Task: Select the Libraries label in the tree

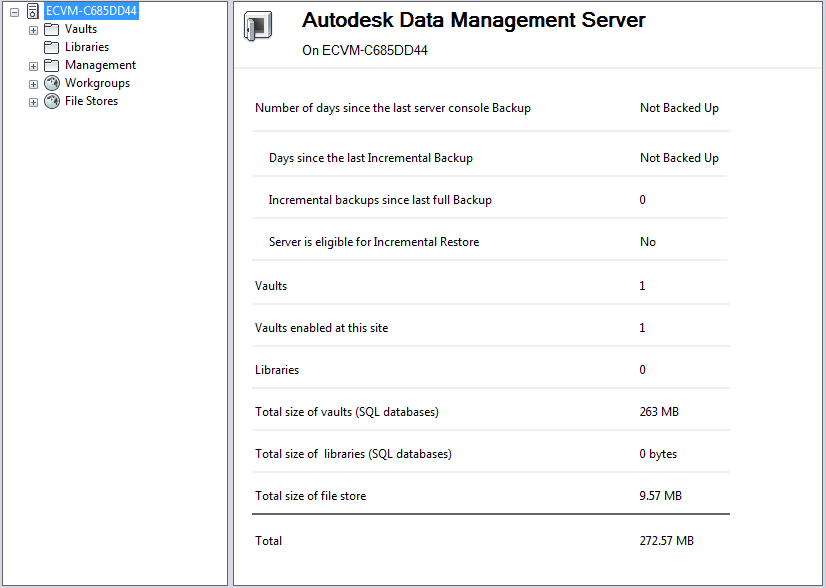Action: 87,47
